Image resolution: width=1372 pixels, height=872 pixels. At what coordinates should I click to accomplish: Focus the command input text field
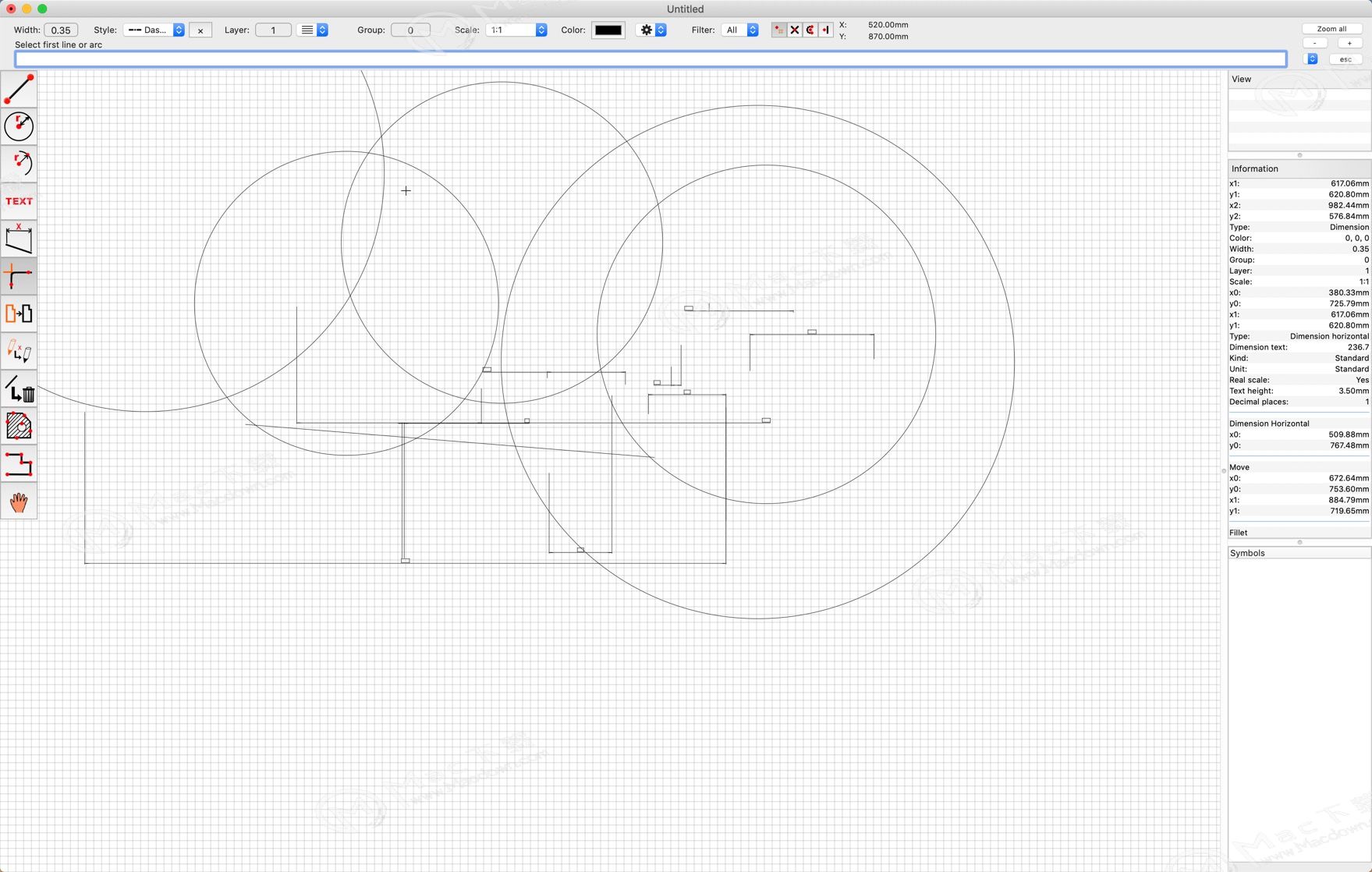(651, 59)
